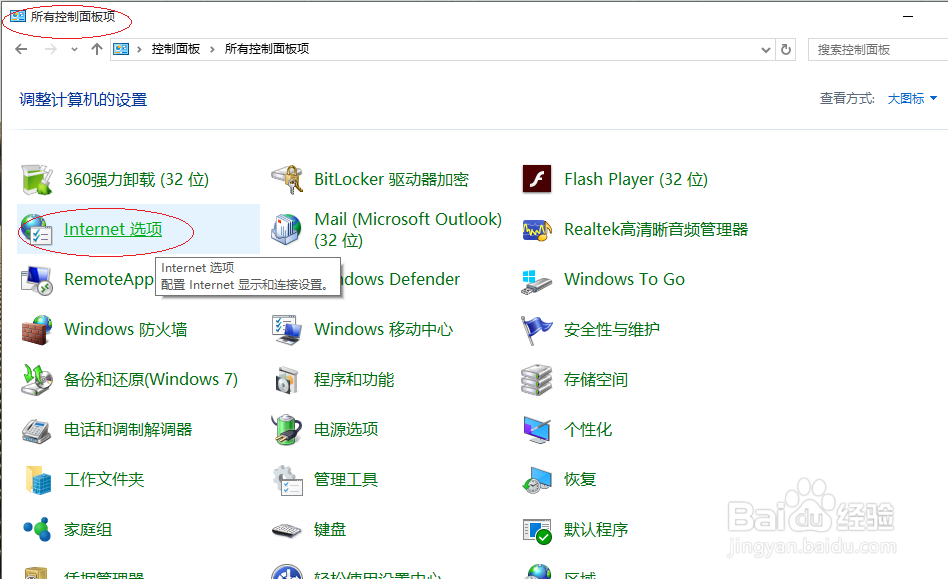Open the 存储空间 stacked drives icon
This screenshot has height=579, width=948.
537,380
